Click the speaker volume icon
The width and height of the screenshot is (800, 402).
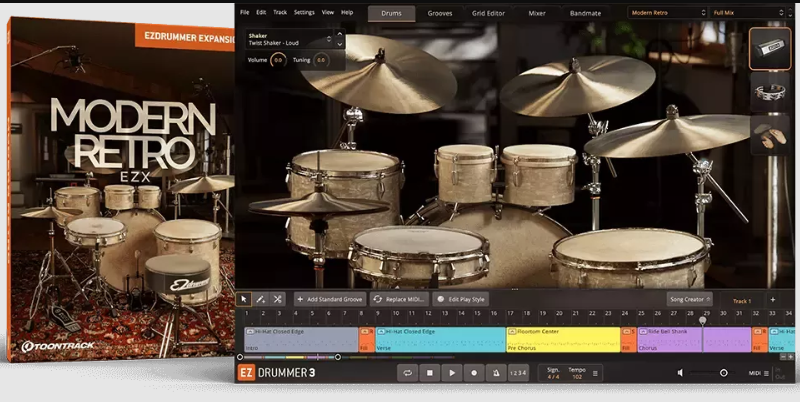coord(680,373)
